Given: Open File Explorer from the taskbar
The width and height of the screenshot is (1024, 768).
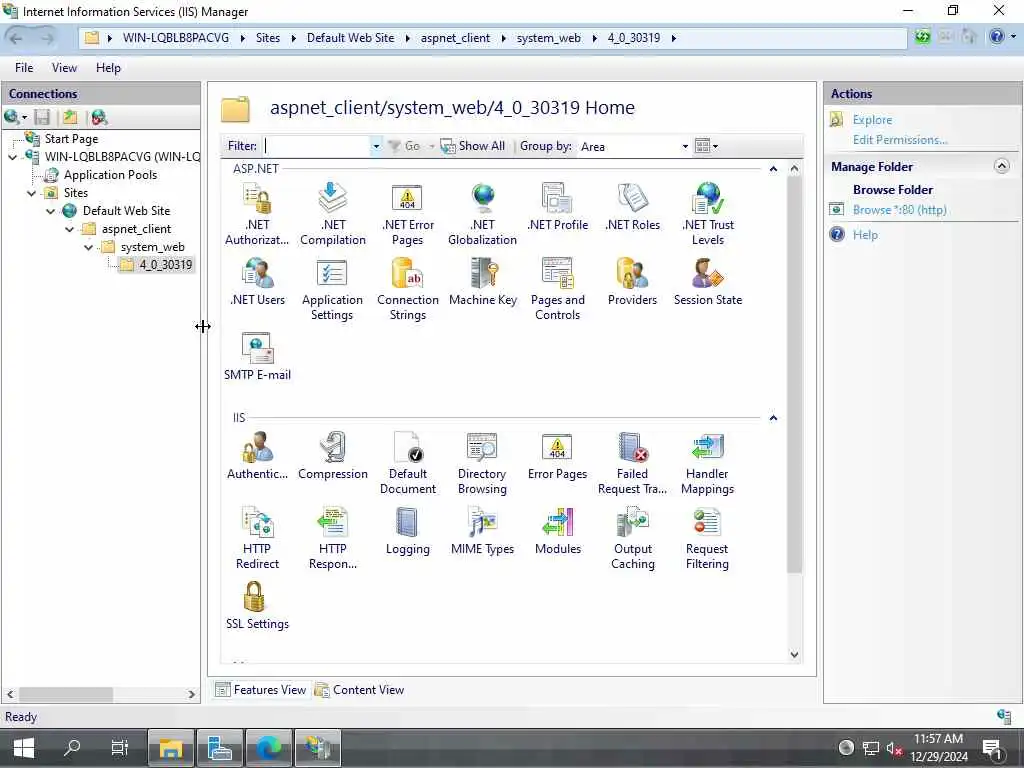Looking at the screenshot, I should [170, 748].
